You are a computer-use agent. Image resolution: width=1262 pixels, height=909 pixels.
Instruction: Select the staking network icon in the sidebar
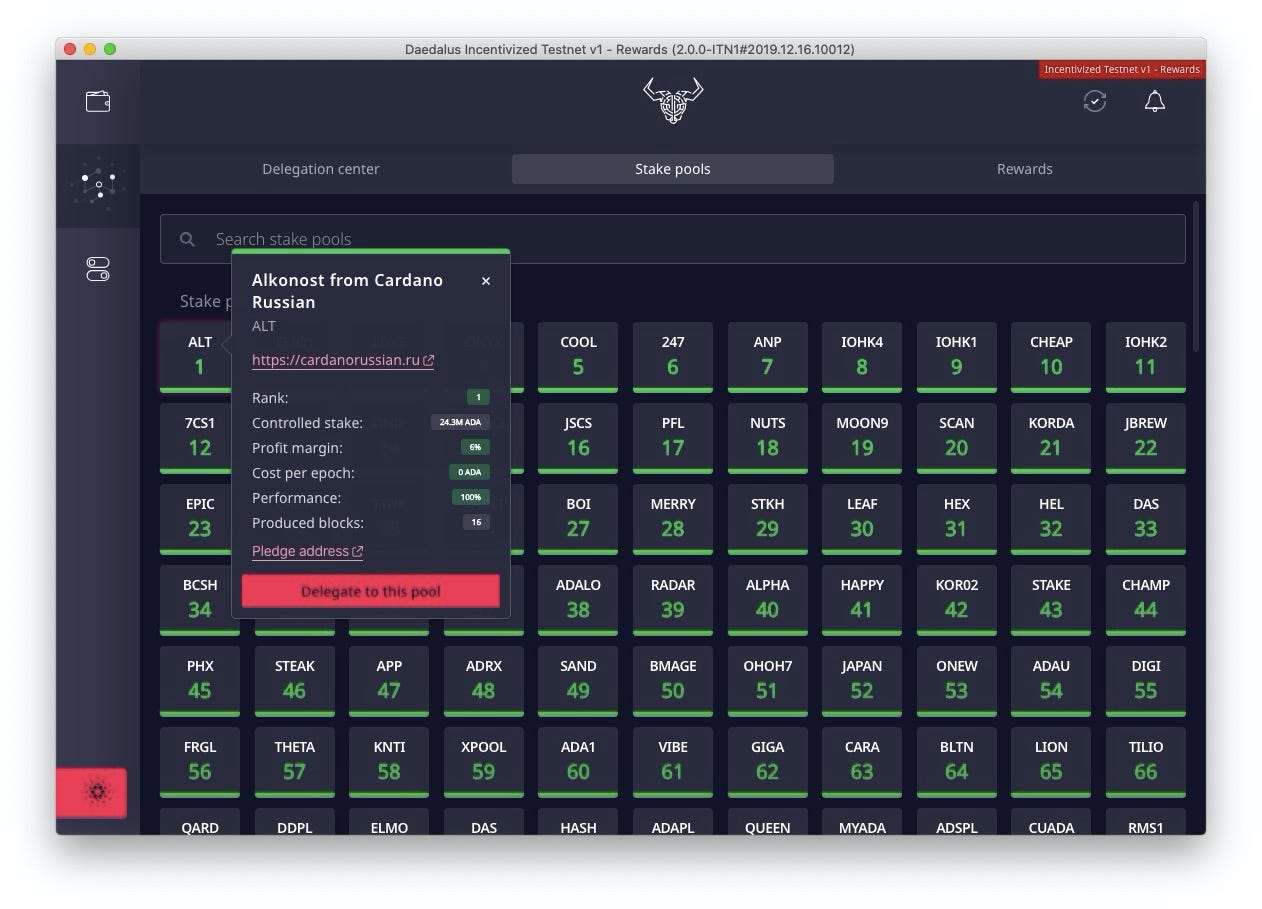point(98,185)
